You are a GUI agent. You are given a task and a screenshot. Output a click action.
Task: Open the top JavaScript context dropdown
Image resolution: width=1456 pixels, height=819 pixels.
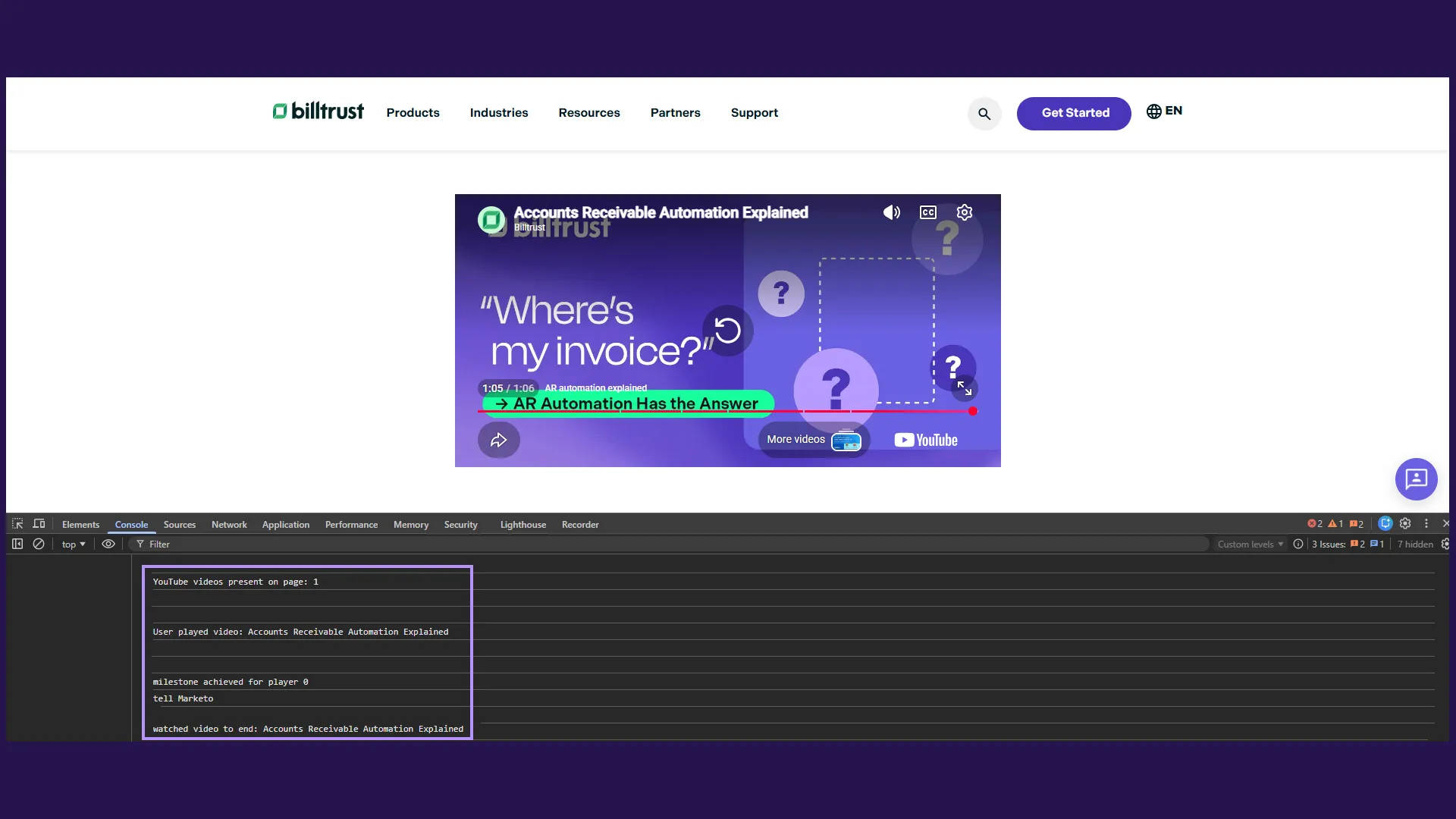pos(74,544)
